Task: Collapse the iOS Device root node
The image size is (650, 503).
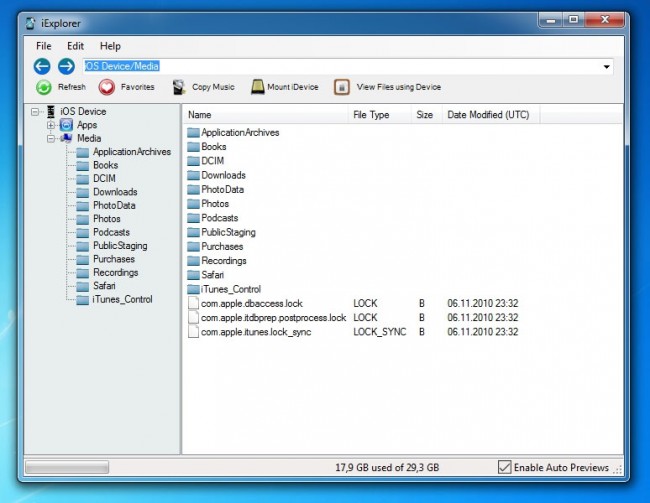Action: pyautogui.click(x=35, y=112)
